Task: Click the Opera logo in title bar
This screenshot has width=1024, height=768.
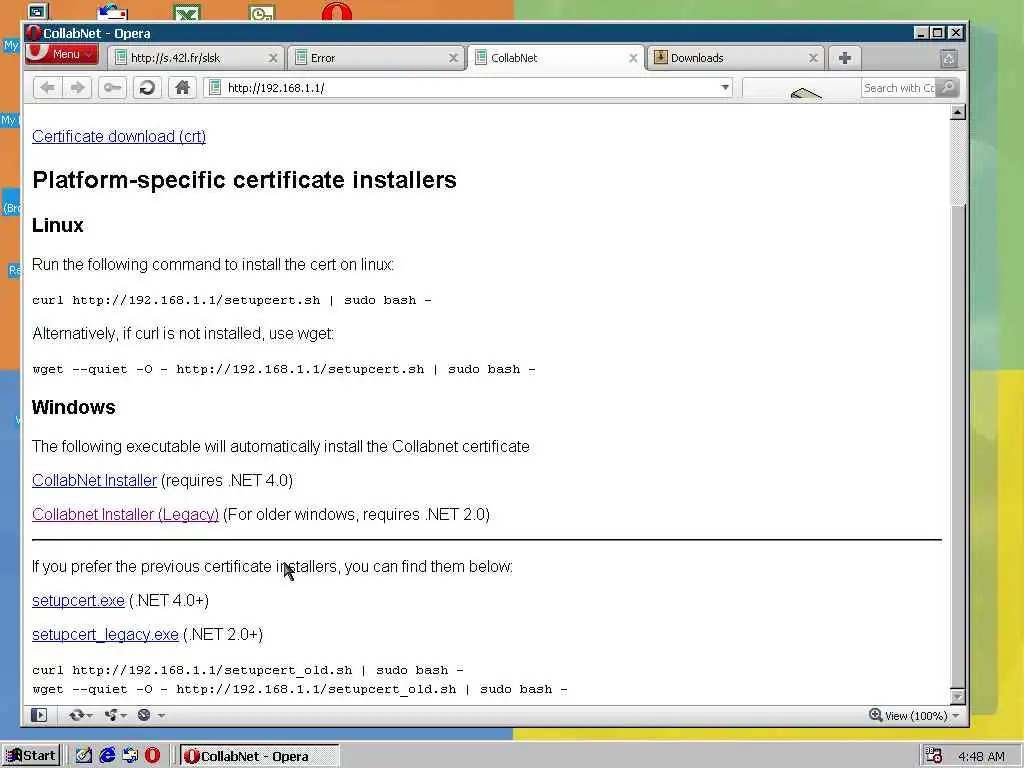Action: click(x=33, y=33)
